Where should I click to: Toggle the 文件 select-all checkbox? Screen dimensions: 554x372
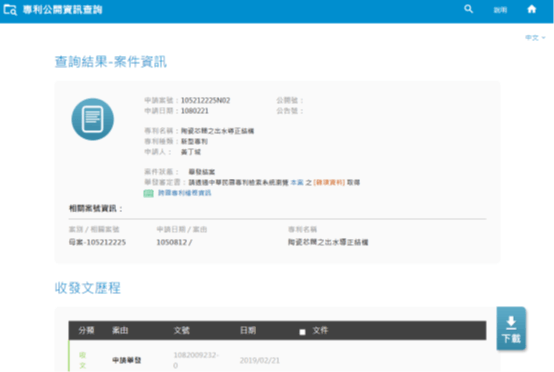(x=302, y=332)
